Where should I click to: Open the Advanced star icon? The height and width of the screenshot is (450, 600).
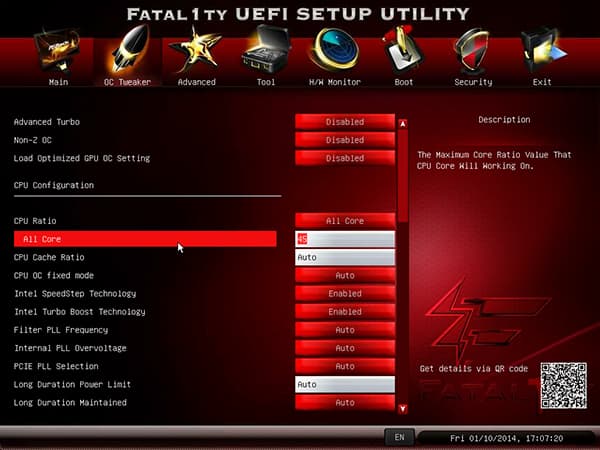click(x=196, y=50)
